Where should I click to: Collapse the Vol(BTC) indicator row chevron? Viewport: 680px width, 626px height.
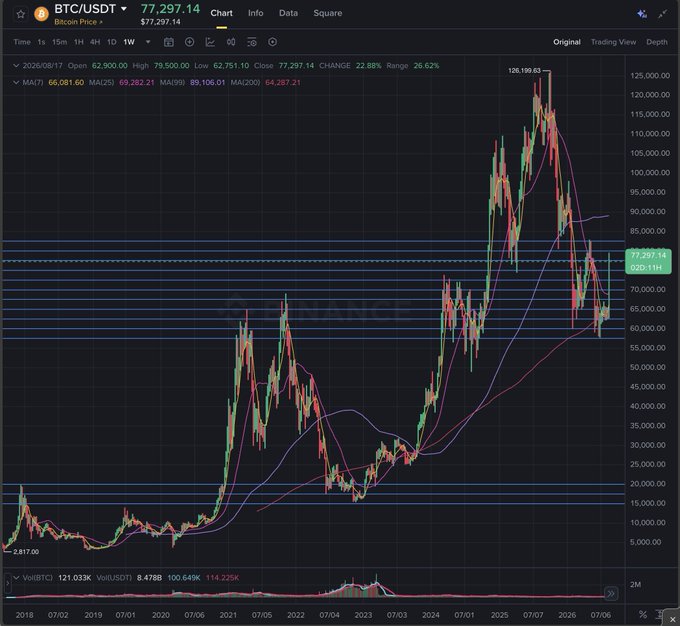[x=16, y=578]
